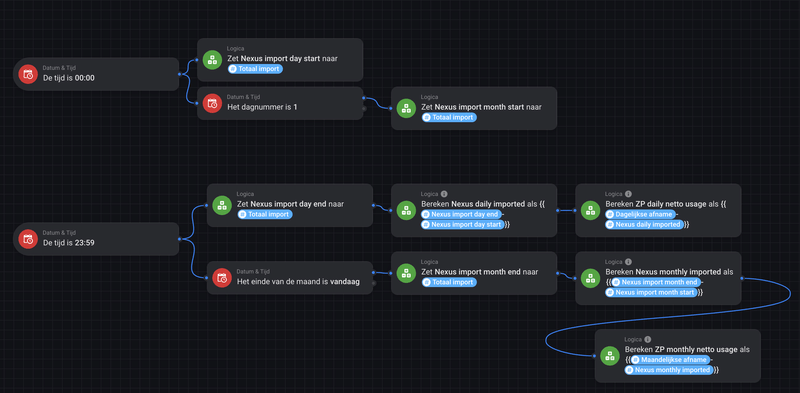
Task: Click the red calendar icon on the 'Het dagnummer is 1' card
Action: coord(212,103)
